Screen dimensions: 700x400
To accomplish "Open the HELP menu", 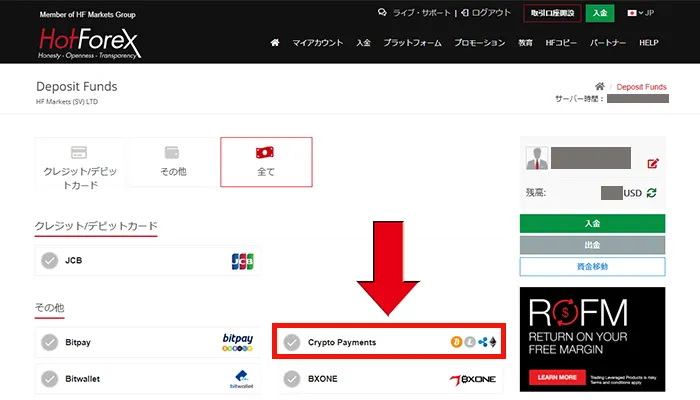I will click(649, 43).
